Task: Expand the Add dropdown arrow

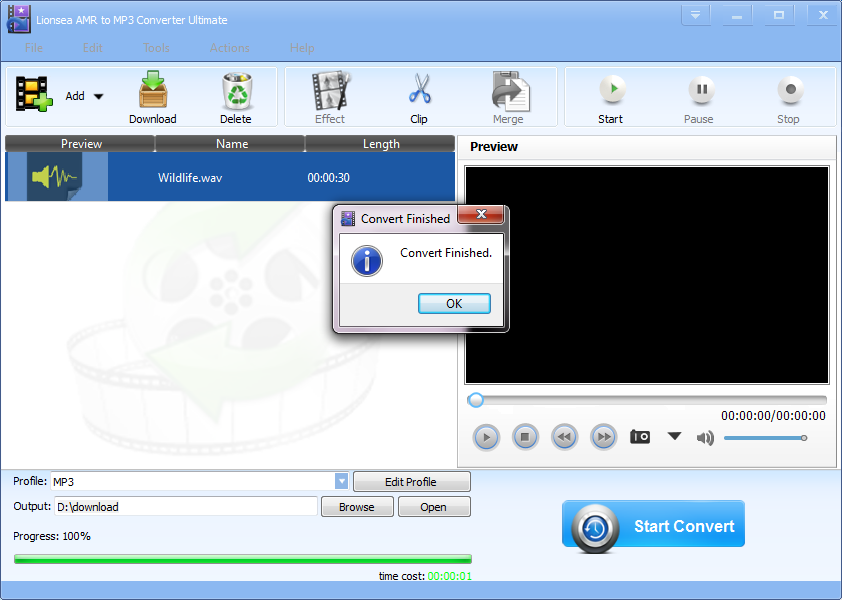Action: pos(98,97)
